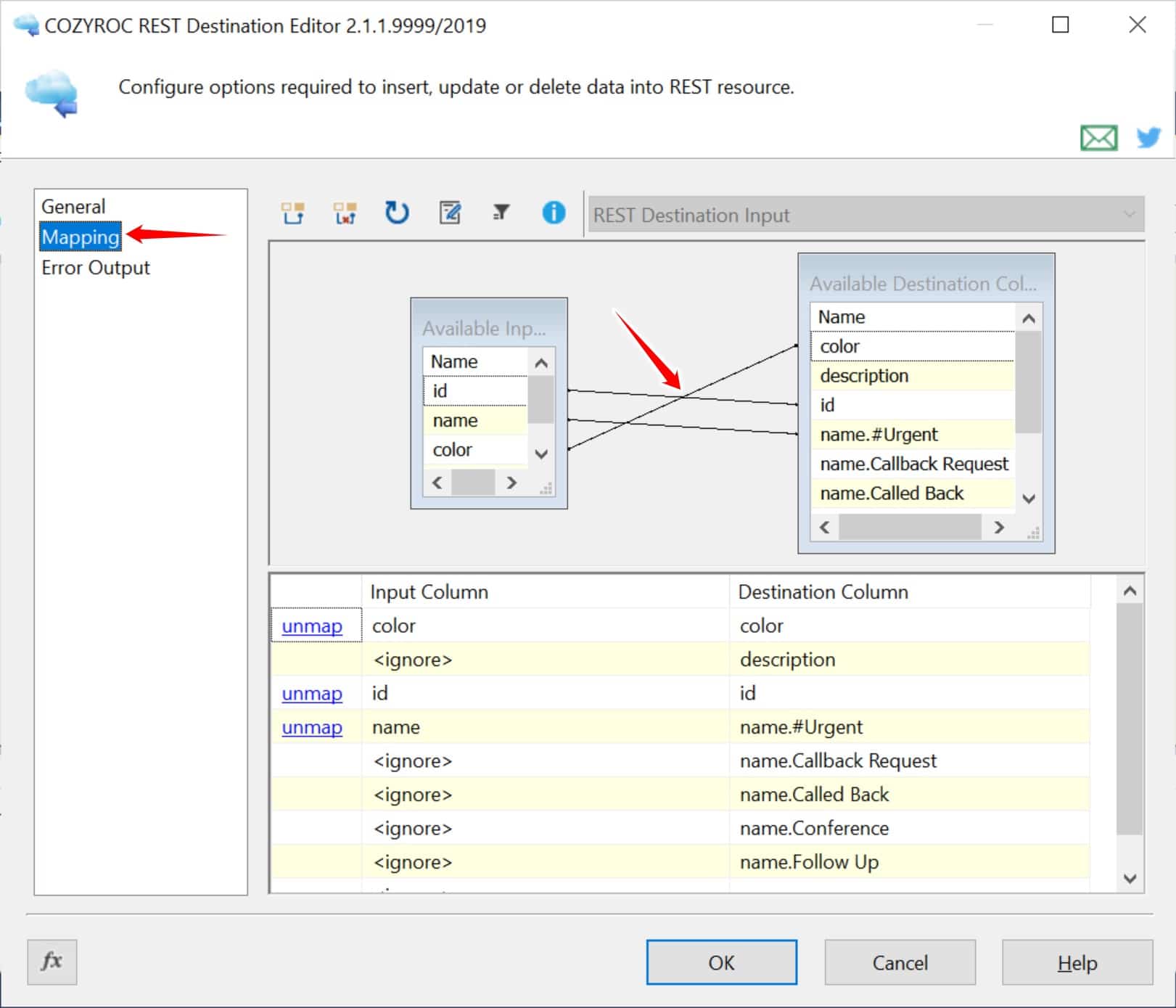
Task: Click unmap link for the color row
Action: (x=312, y=626)
